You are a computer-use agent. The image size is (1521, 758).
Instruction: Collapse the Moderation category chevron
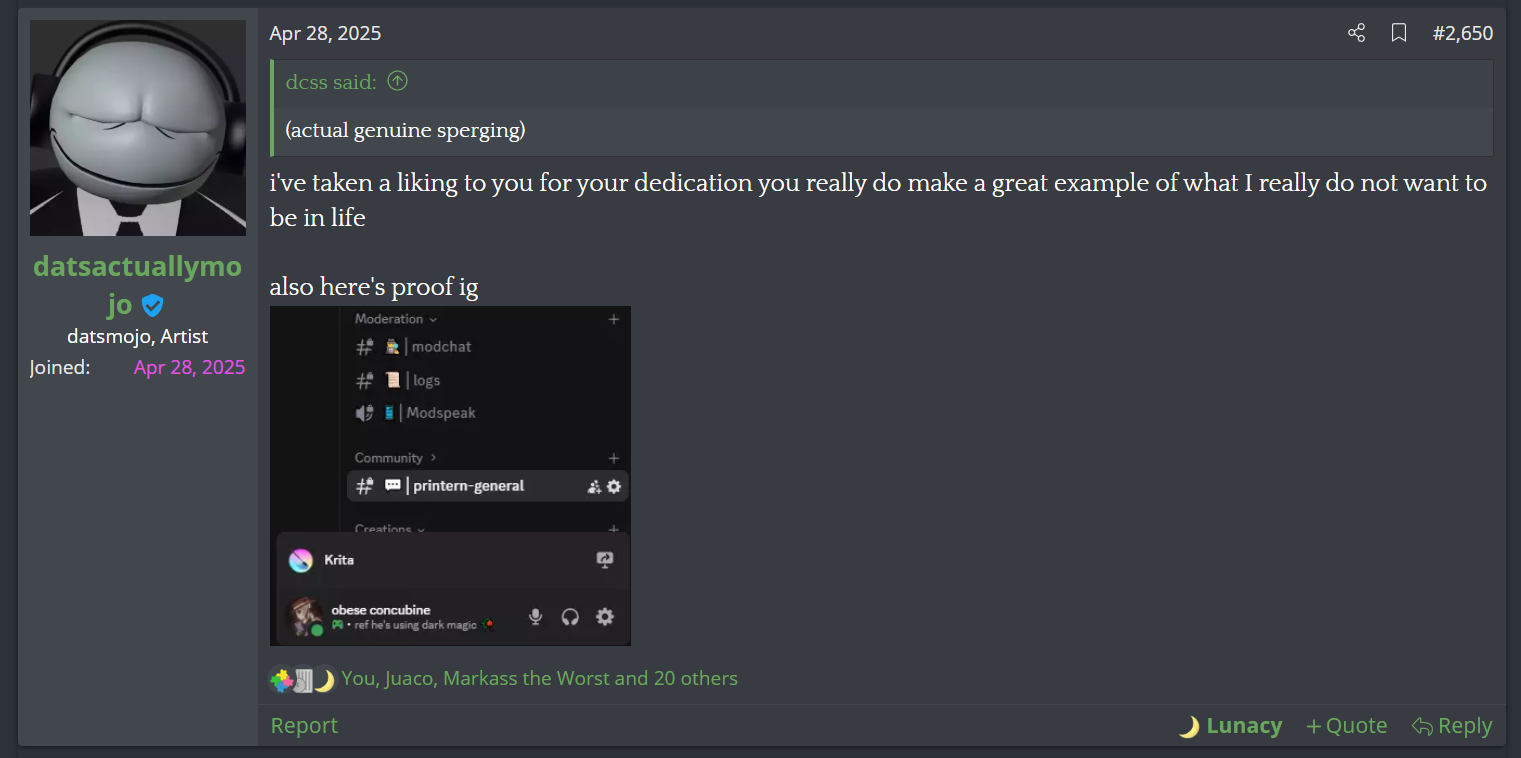433,319
